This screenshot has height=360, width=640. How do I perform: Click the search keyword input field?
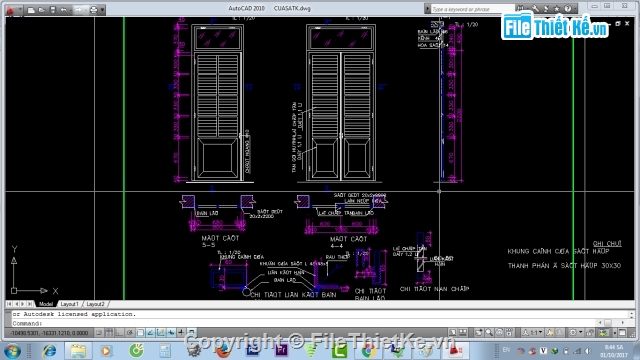(472, 9)
